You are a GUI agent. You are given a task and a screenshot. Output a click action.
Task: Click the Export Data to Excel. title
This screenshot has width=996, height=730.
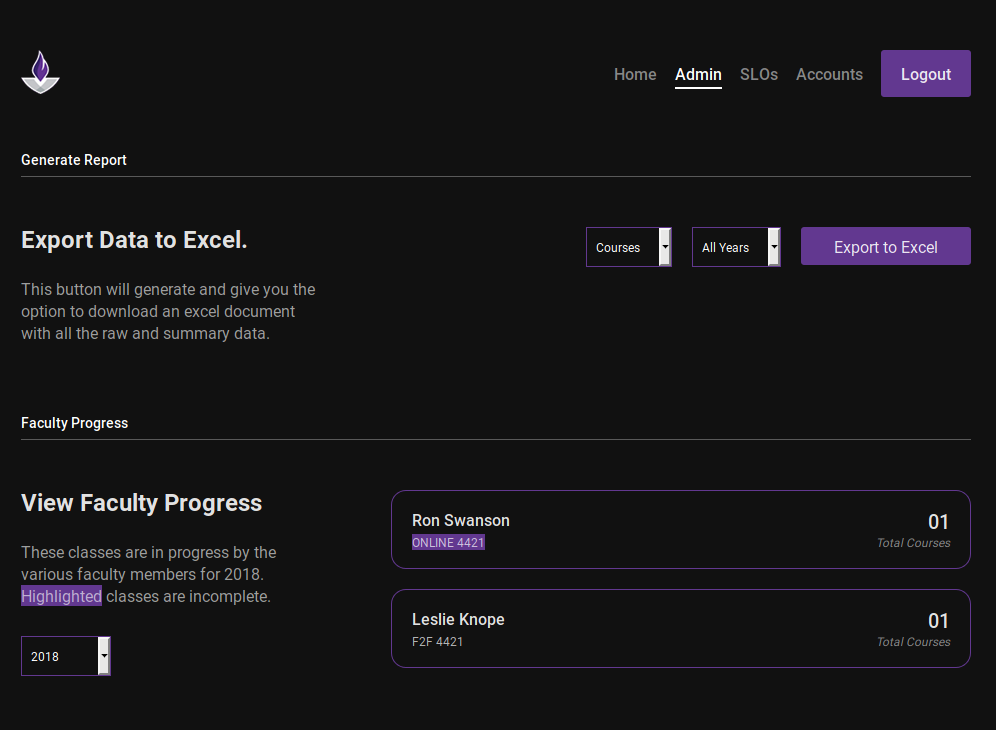tap(134, 240)
